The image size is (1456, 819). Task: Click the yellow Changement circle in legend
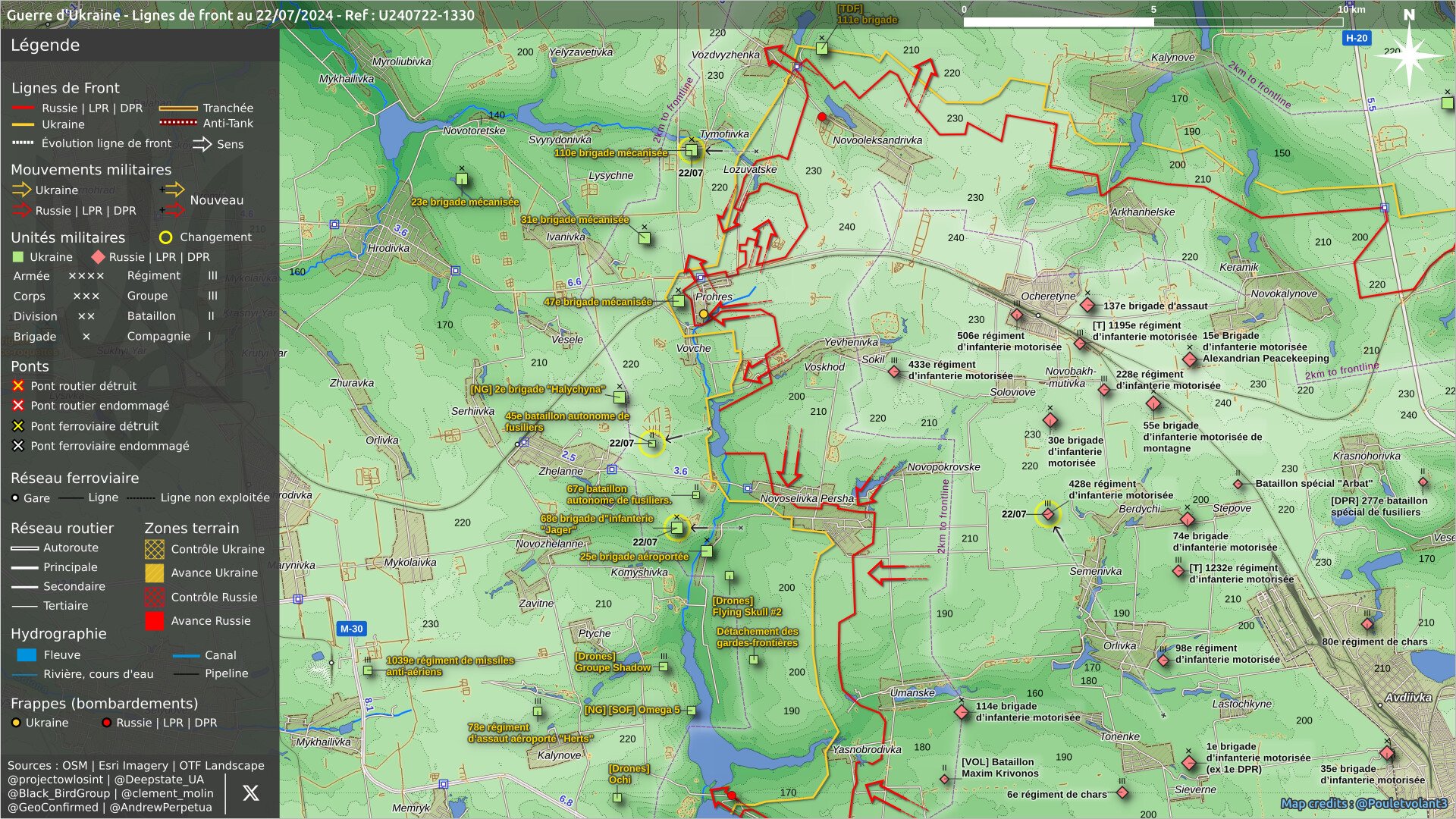click(x=165, y=237)
